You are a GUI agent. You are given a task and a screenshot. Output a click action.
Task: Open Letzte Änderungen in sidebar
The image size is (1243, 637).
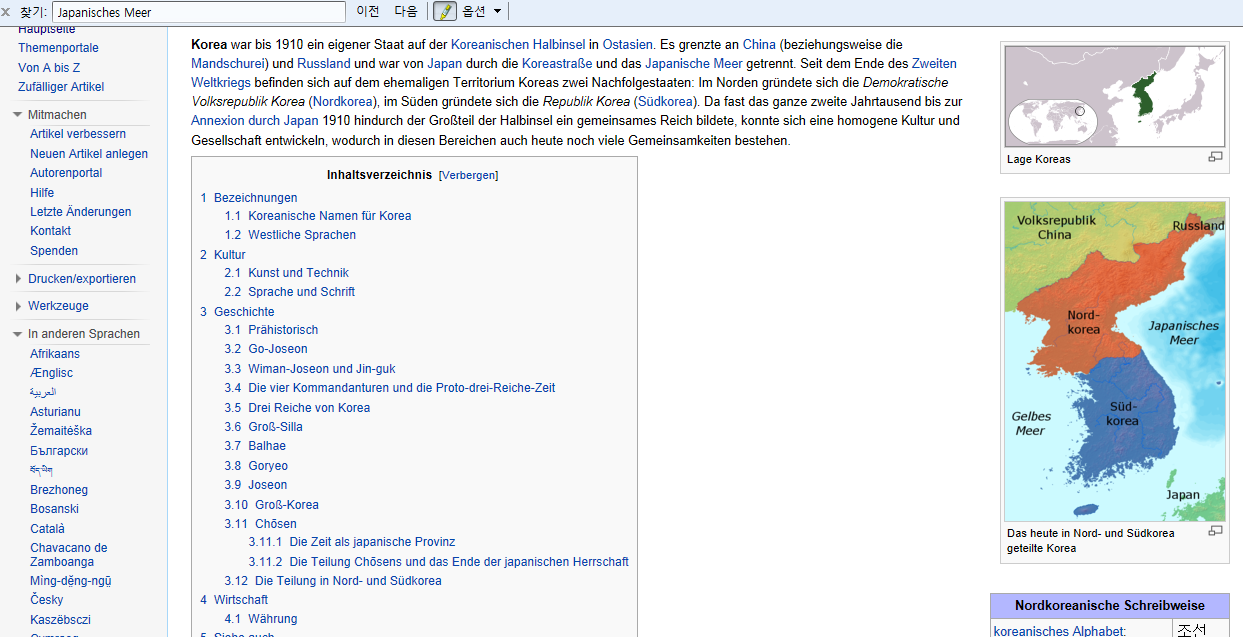[80, 212]
